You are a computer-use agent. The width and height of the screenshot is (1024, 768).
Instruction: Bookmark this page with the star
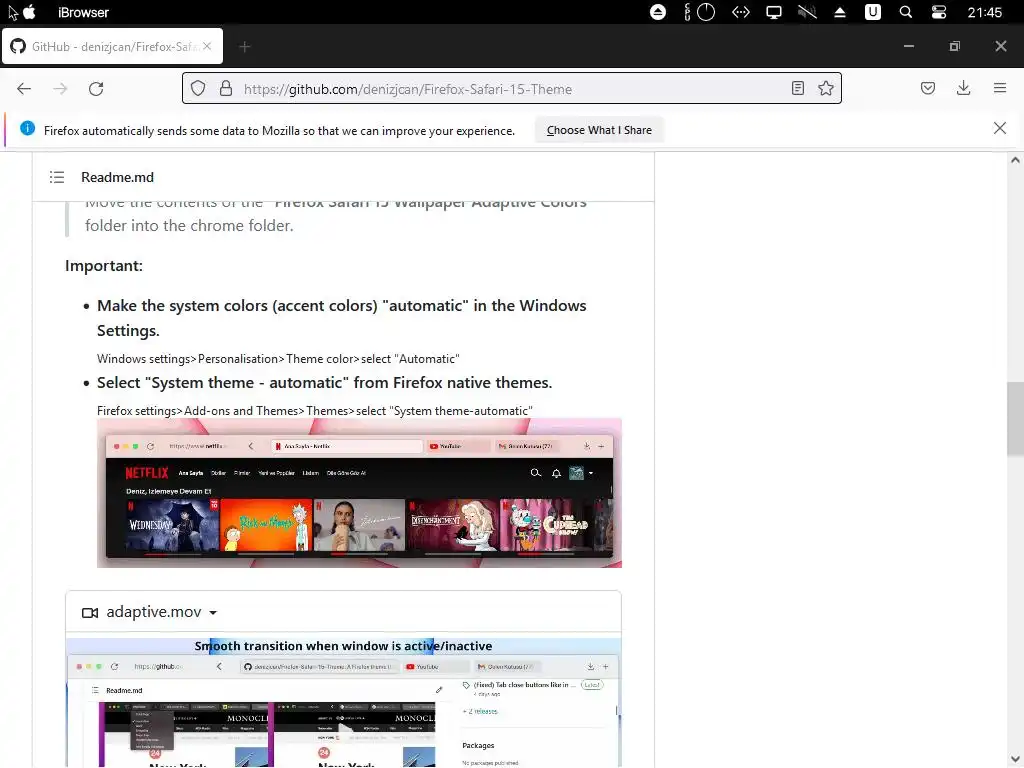825,88
